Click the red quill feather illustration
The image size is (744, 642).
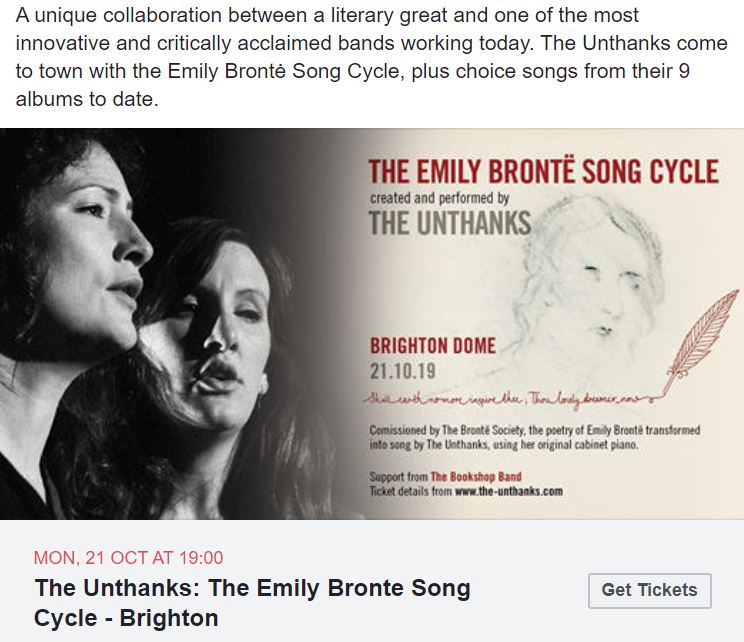[704, 339]
